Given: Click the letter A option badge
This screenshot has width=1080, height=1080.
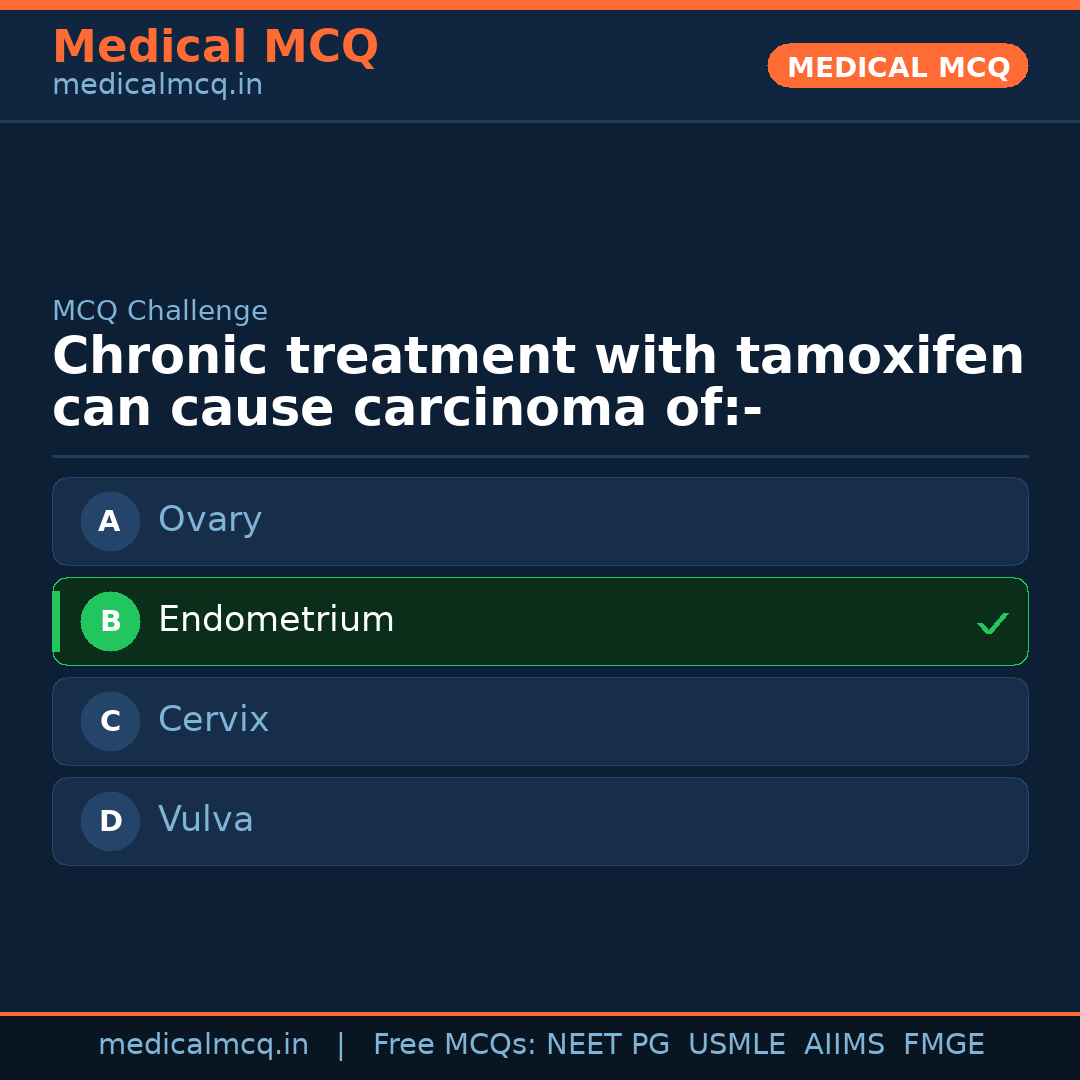Looking at the screenshot, I should click(x=110, y=521).
